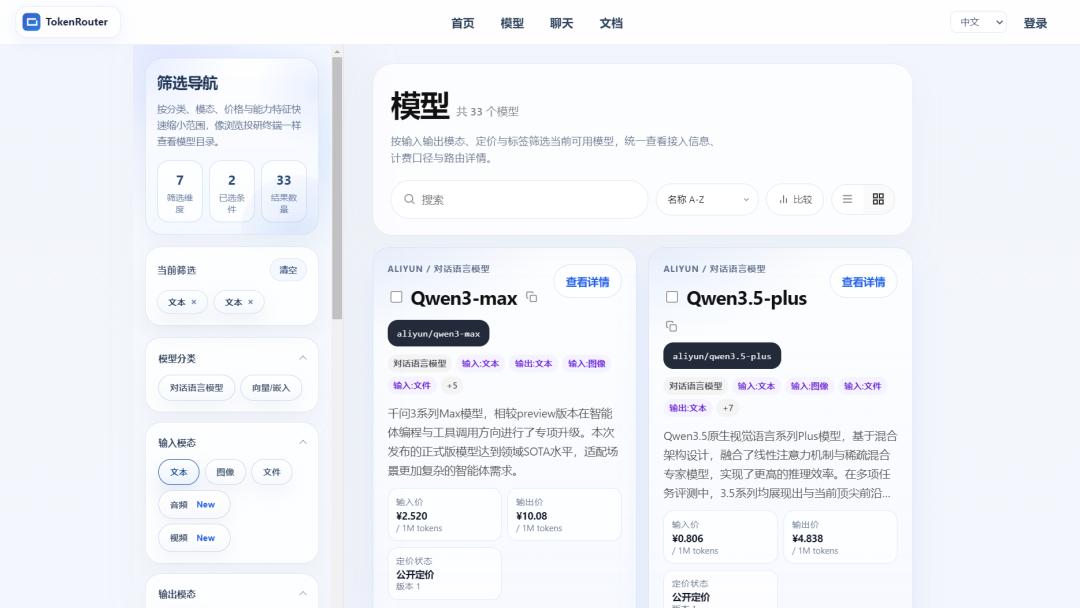
Task: Click the 输入:文件 tag on Qwen3-max
Action: (412, 386)
